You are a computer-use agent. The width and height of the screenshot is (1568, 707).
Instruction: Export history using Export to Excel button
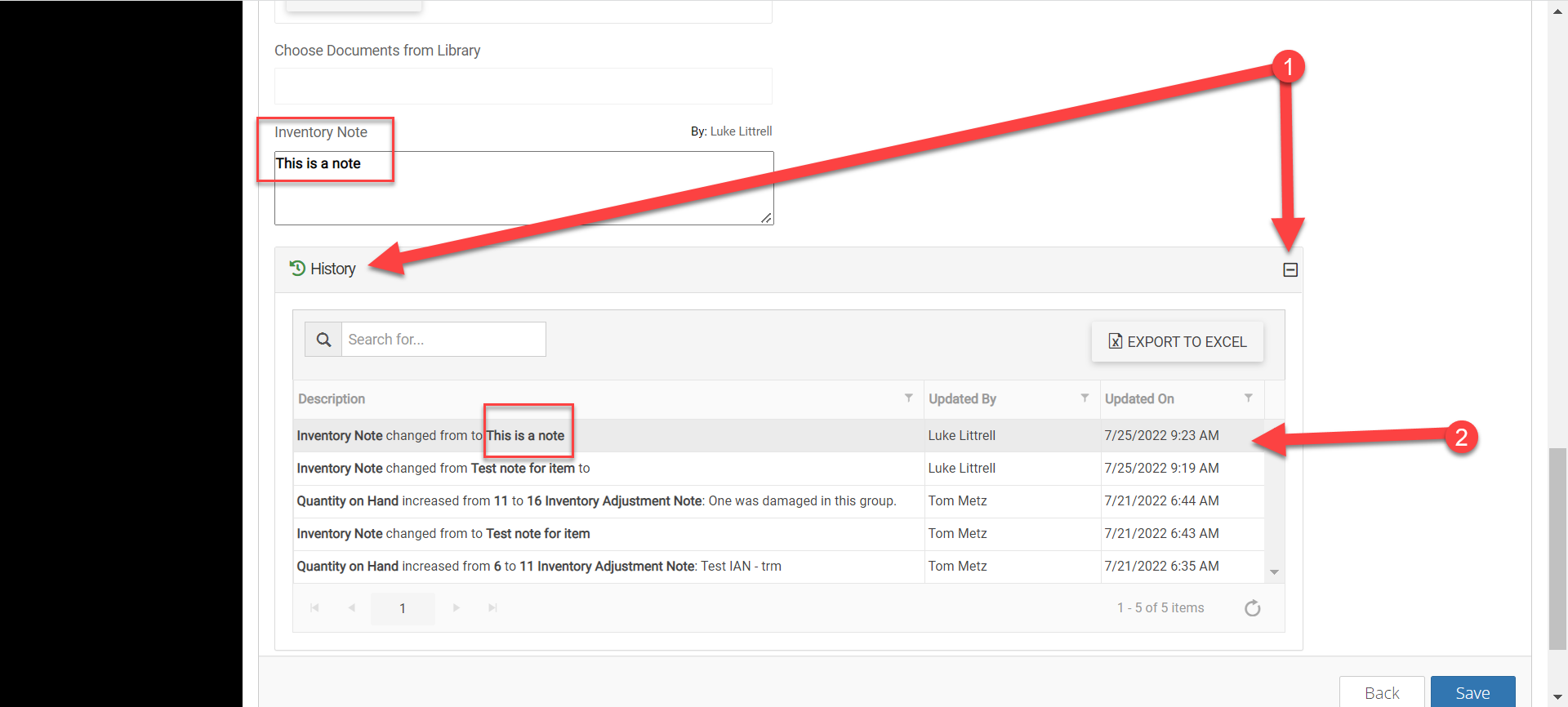point(1177,342)
